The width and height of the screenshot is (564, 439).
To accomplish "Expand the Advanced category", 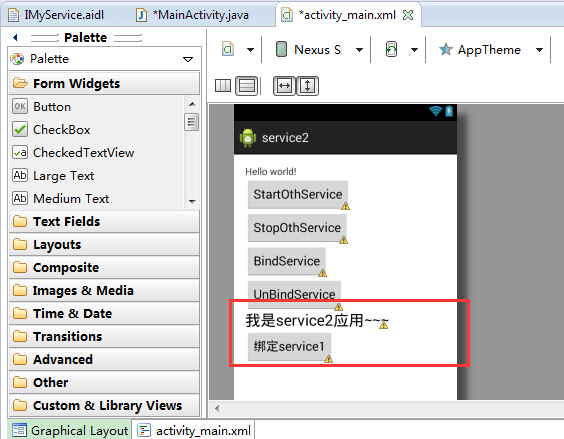I will (x=104, y=359).
